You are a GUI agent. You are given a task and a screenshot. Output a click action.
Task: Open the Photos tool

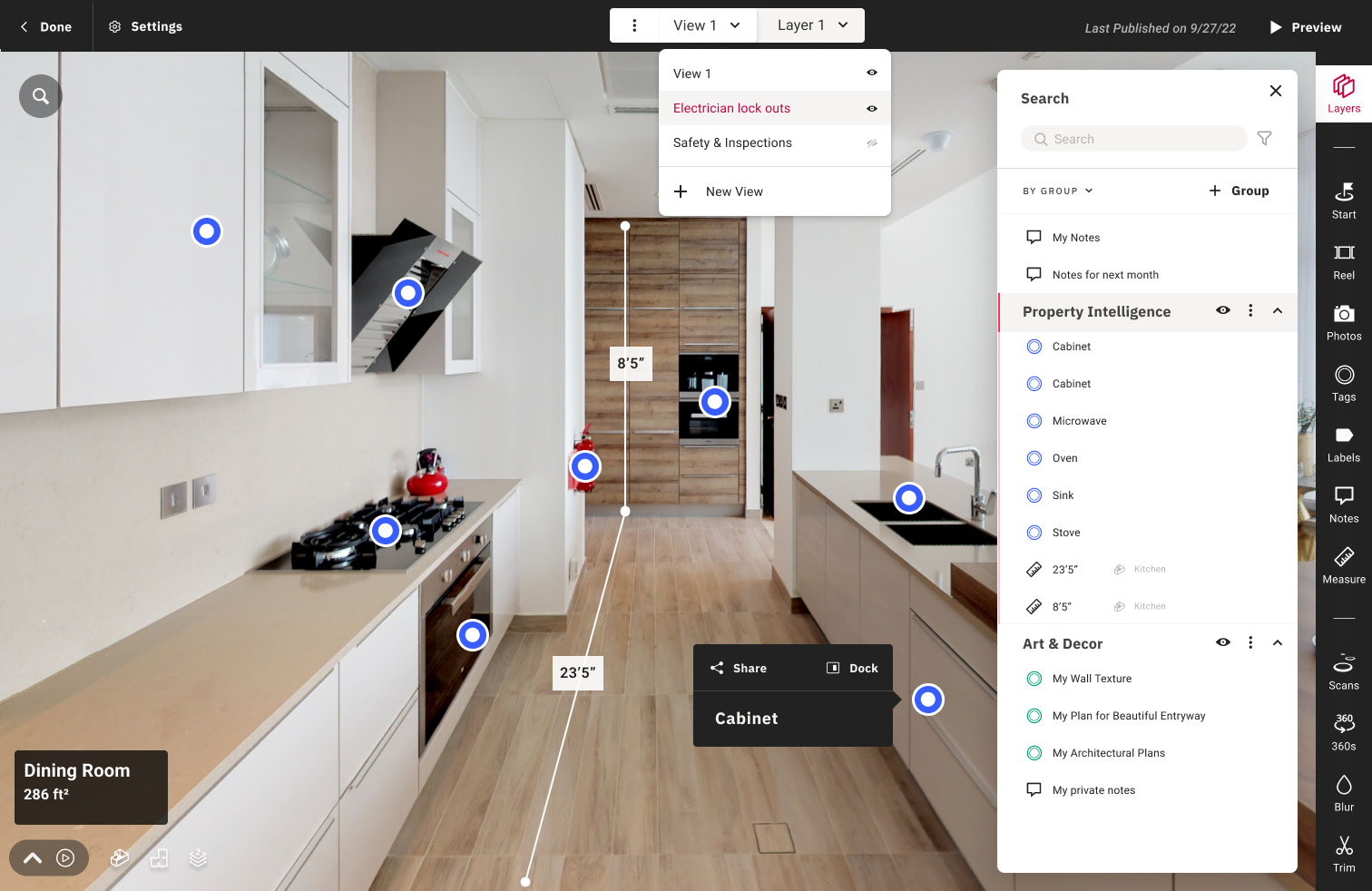(x=1343, y=322)
